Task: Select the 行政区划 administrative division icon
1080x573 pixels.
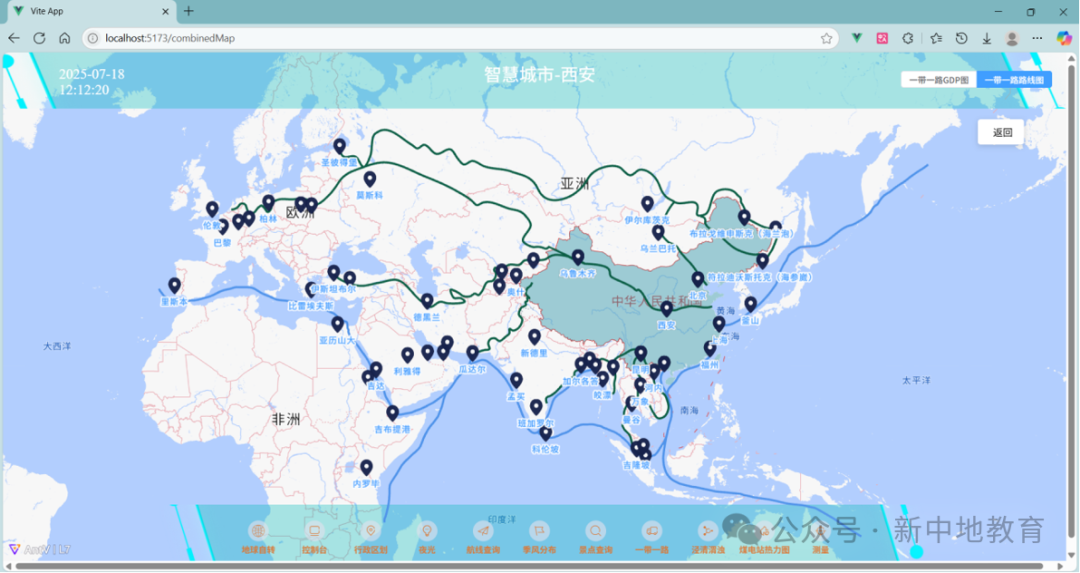Action: point(371,531)
